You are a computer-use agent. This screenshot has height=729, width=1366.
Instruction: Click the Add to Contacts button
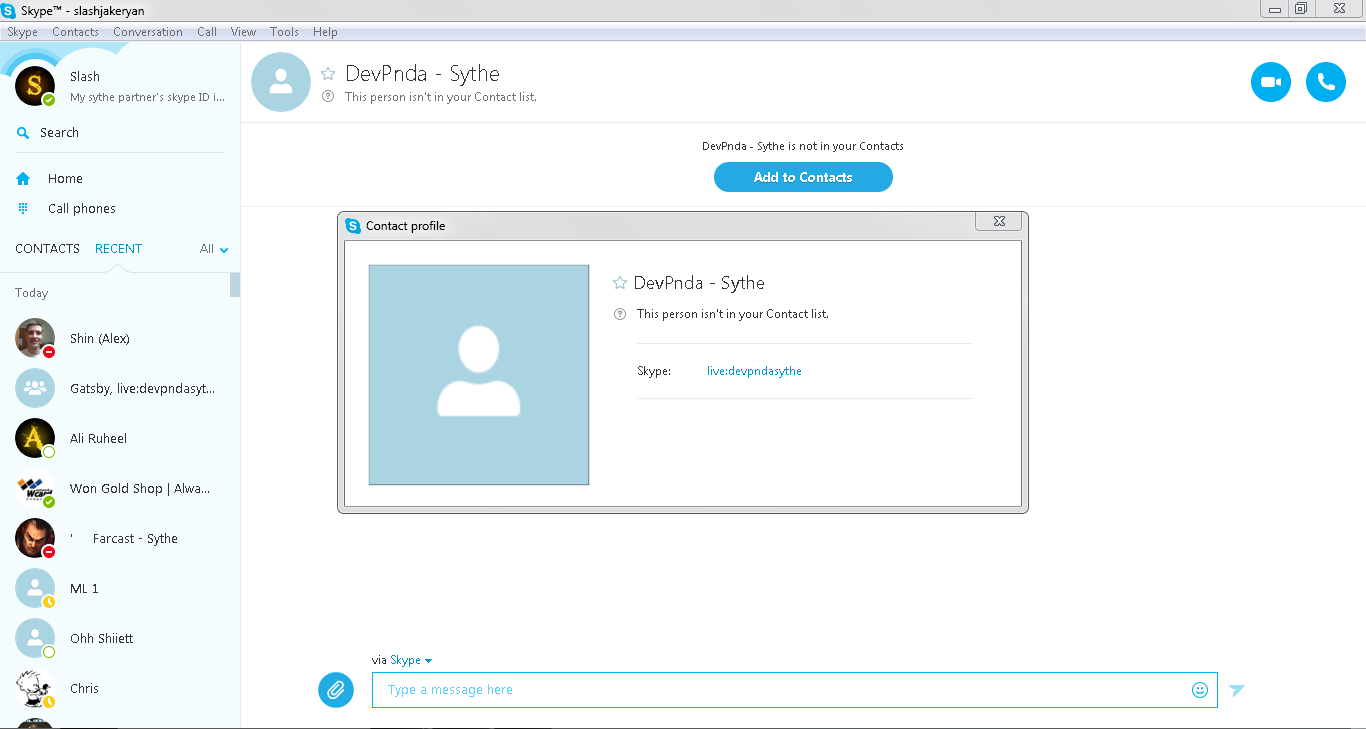803,177
